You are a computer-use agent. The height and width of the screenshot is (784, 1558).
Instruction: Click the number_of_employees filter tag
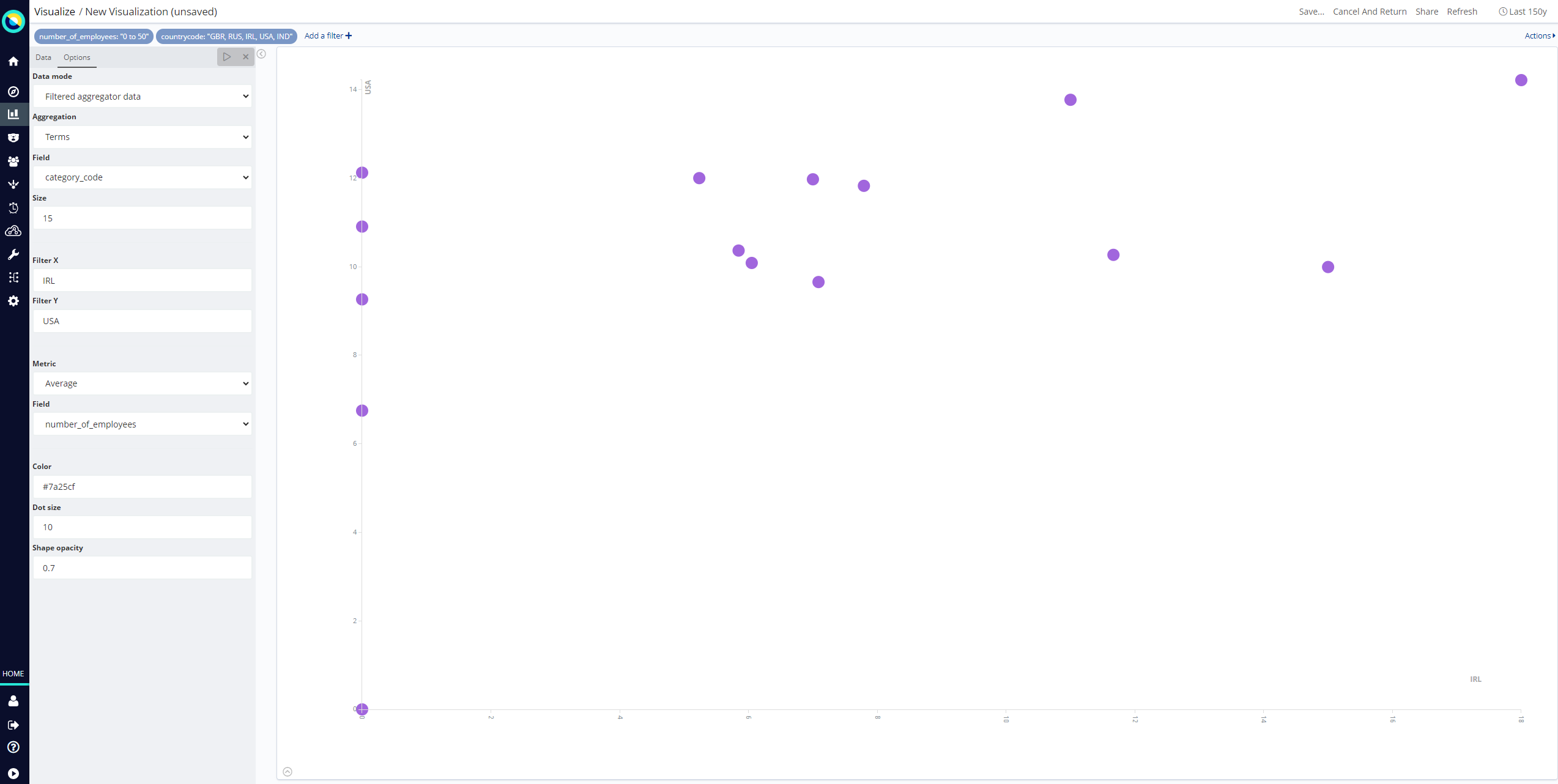[x=93, y=36]
